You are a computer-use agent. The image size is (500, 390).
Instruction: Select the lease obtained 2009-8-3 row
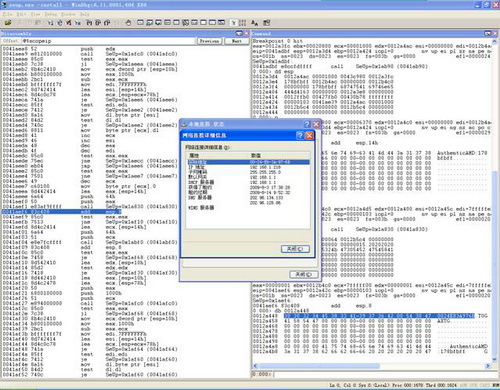coord(248,187)
